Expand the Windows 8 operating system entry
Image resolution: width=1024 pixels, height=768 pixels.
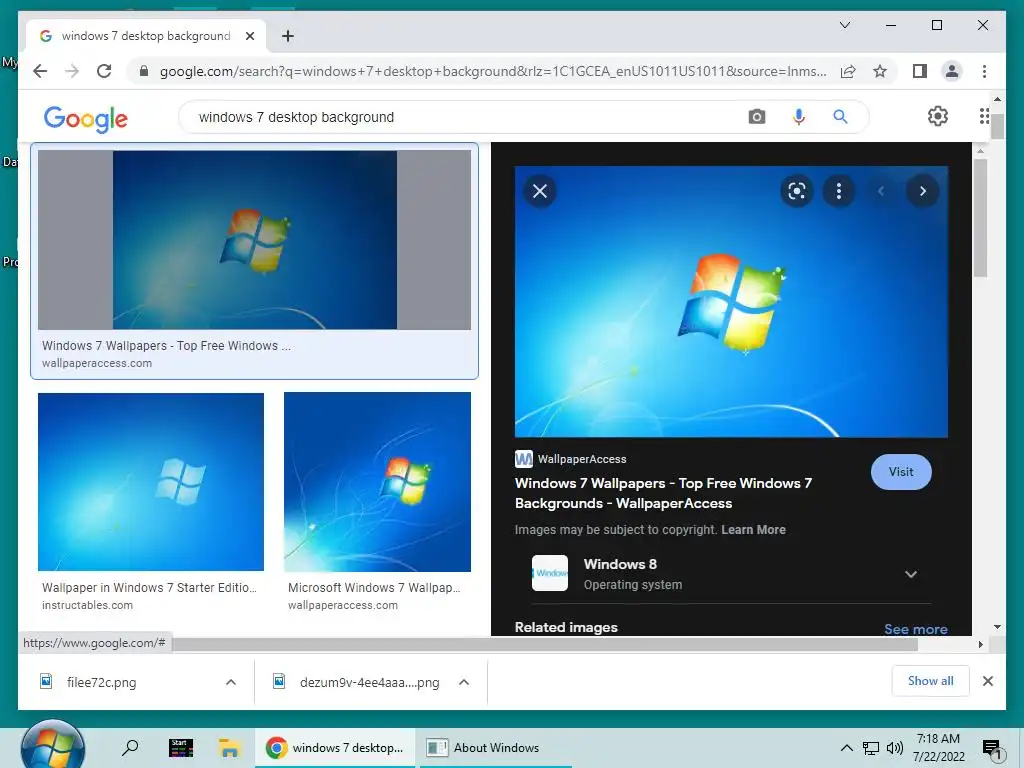[911, 574]
